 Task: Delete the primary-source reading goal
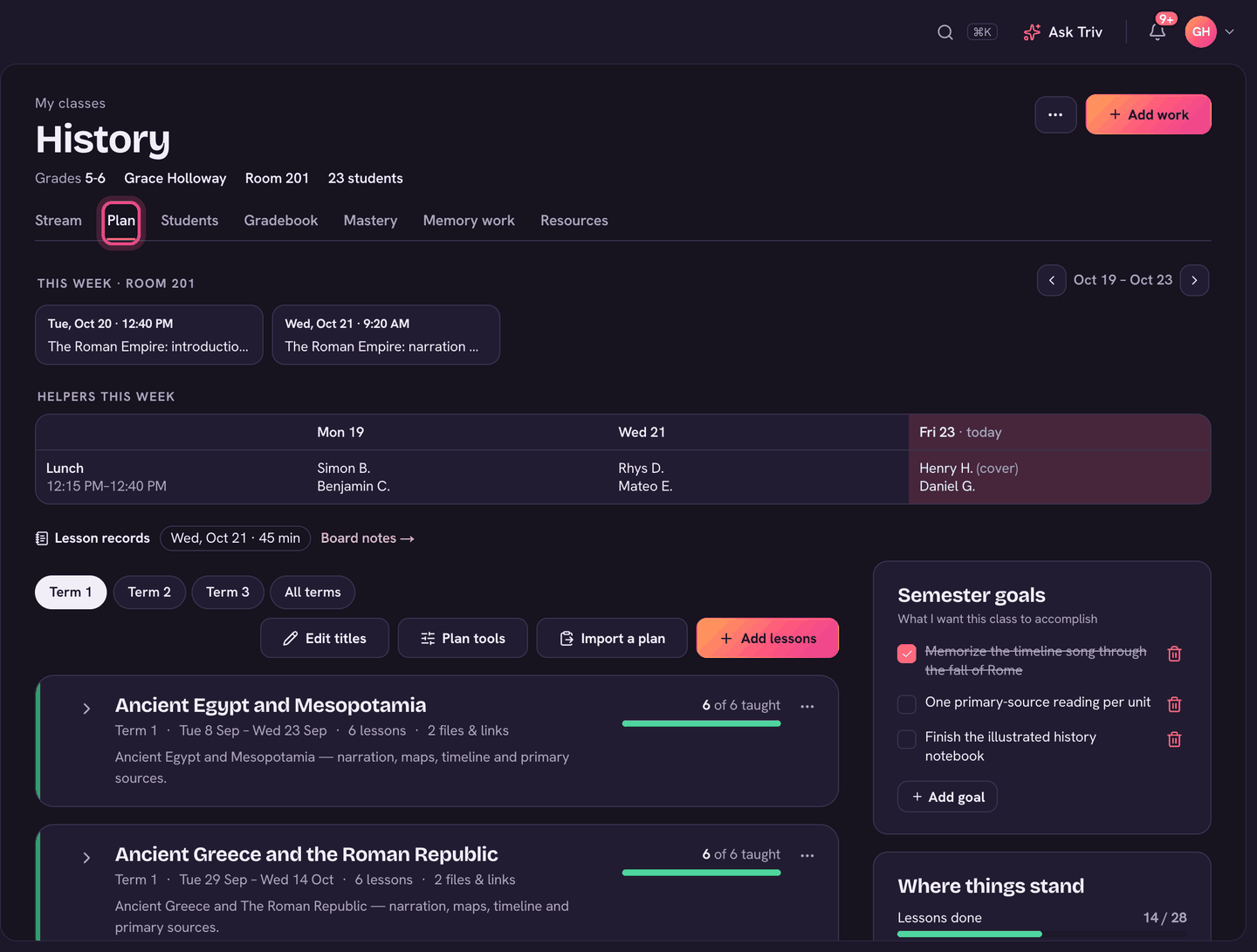[1175, 704]
